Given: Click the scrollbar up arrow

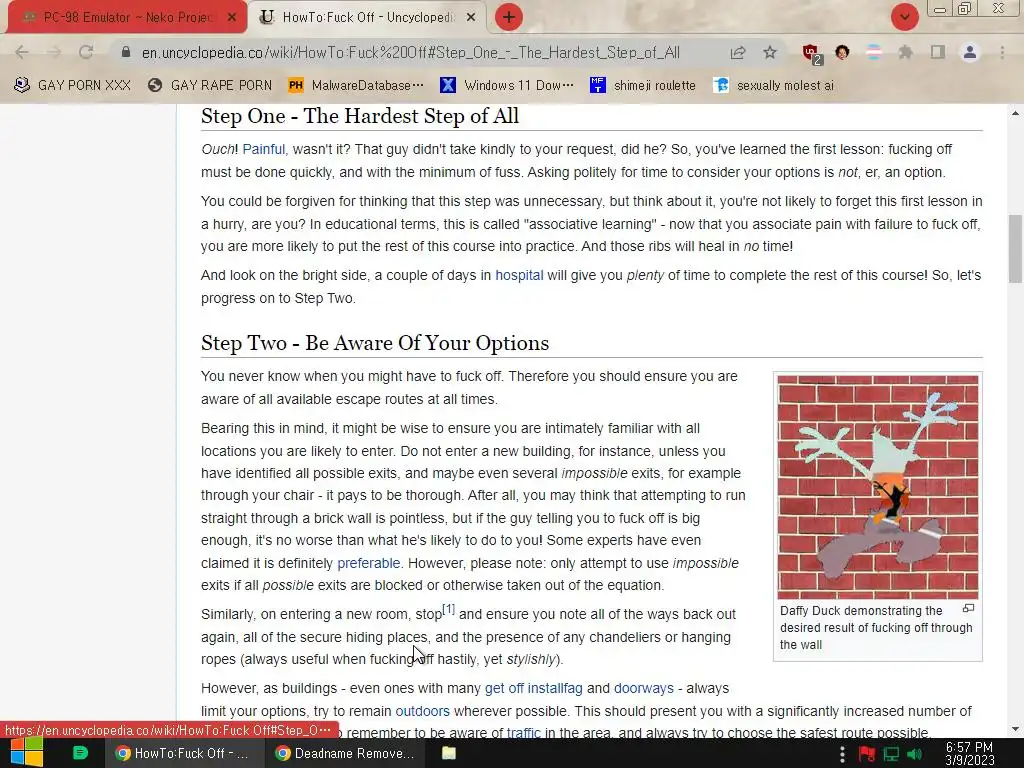Looking at the screenshot, I should [x=1015, y=114].
